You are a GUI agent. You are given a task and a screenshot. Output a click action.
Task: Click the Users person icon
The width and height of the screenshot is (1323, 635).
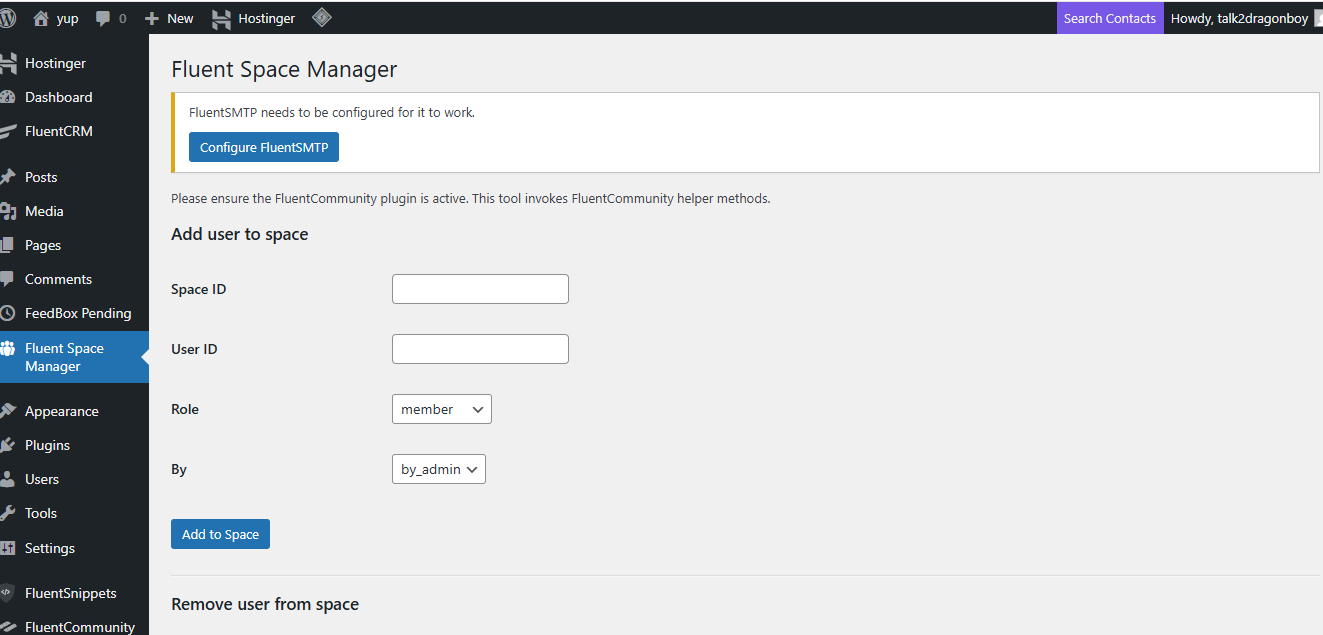(x=8, y=479)
